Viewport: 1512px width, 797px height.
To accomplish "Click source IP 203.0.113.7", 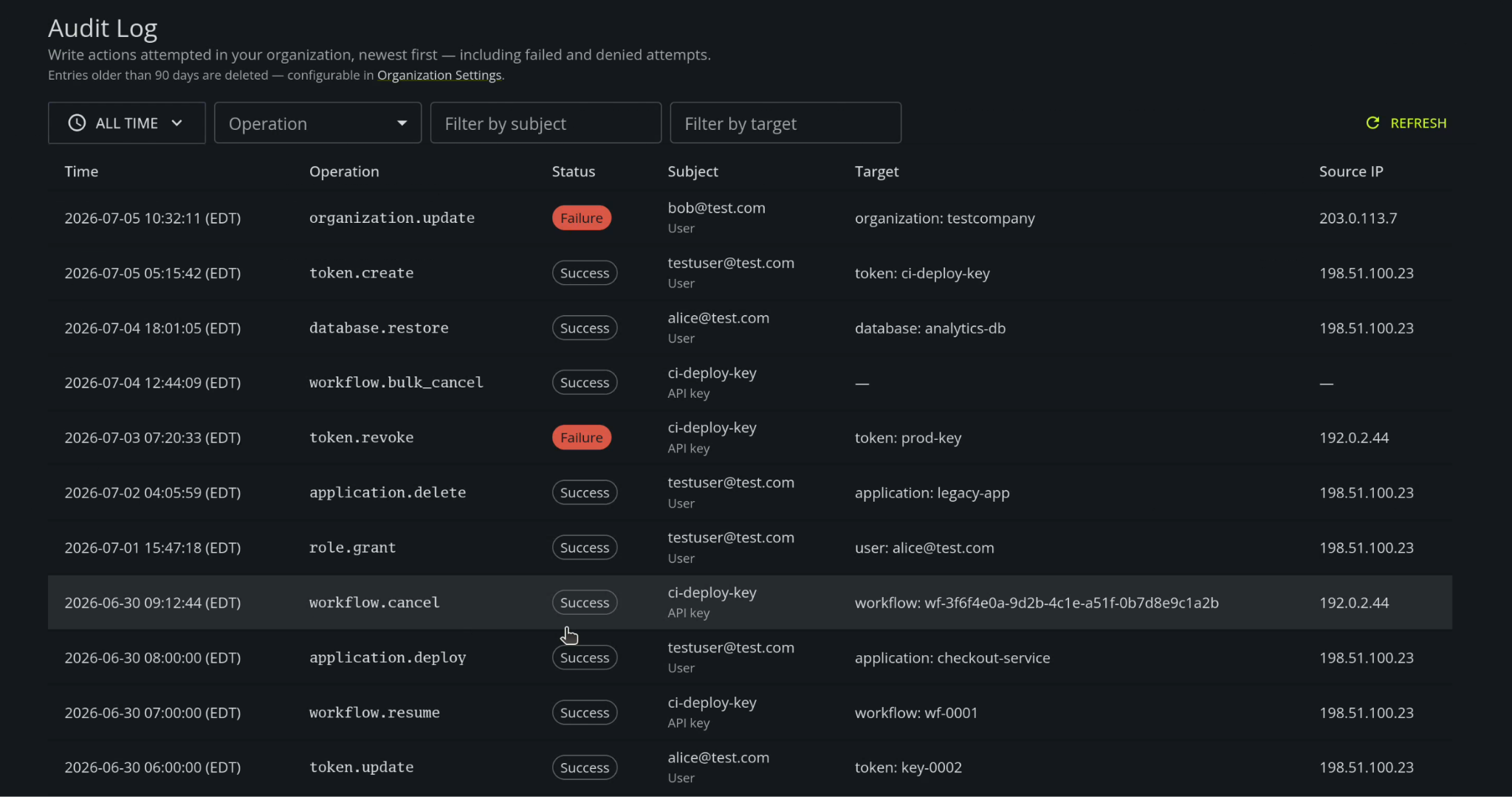I will [1358, 218].
